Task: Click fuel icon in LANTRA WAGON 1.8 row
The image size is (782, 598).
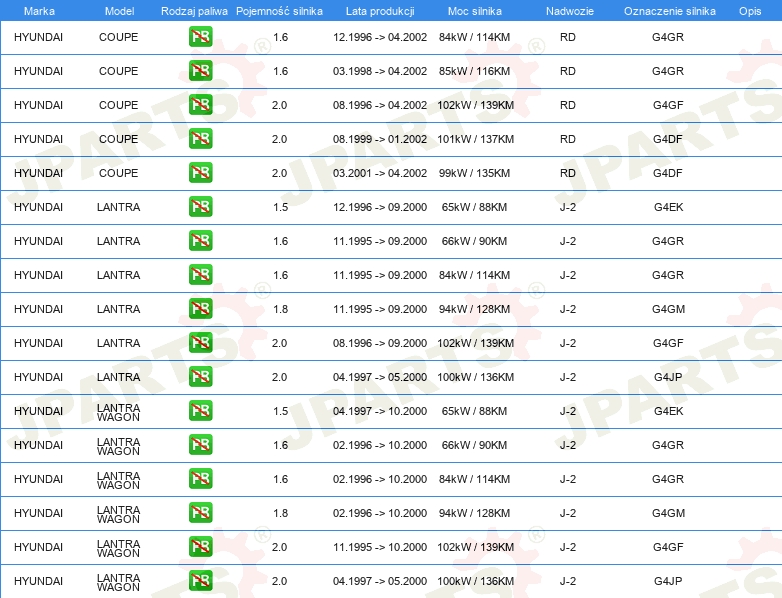Action: pyautogui.click(x=200, y=513)
